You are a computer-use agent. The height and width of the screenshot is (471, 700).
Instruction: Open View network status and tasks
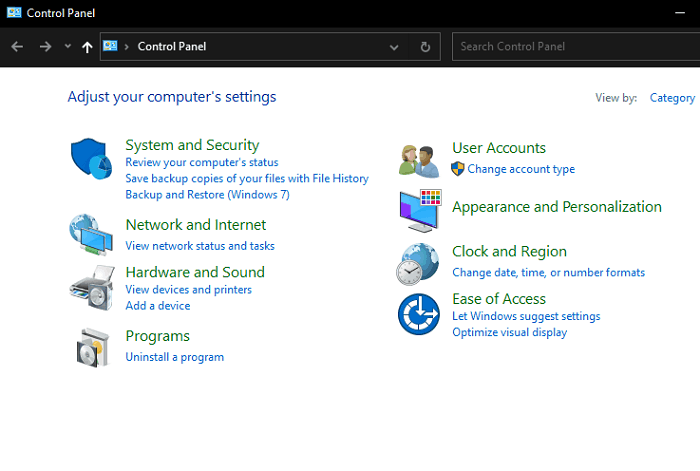[199, 246]
